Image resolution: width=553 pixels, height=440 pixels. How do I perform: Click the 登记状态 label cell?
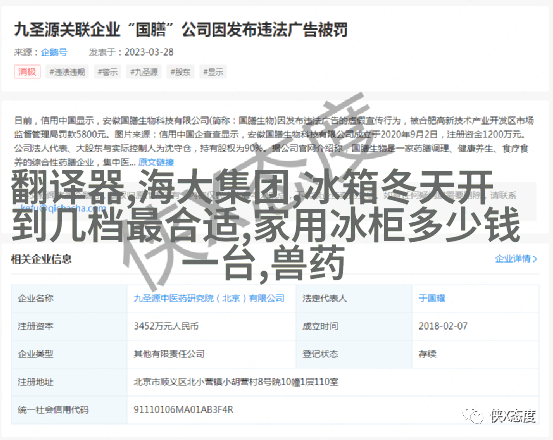point(354,354)
